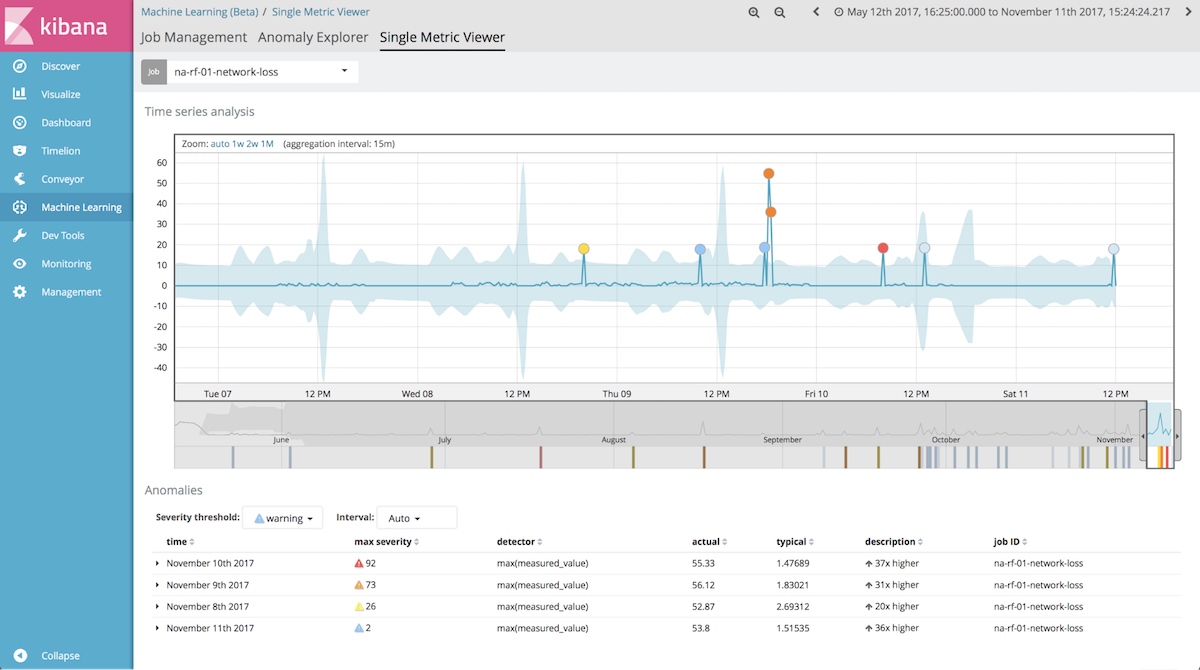This screenshot has height=670, width=1200.
Task: Click left handle of context brush selection
Action: pos(1143,437)
